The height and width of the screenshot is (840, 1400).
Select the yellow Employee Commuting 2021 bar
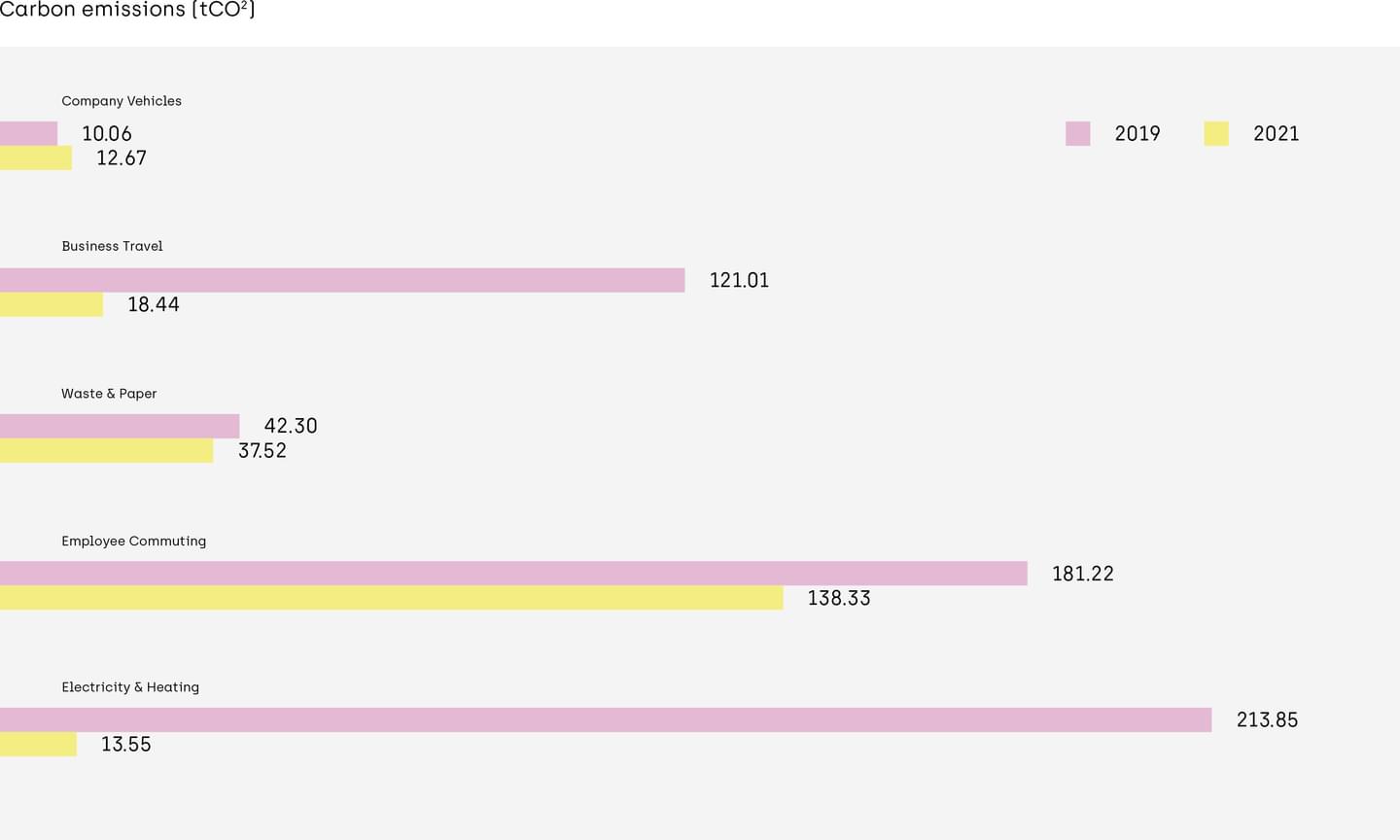coord(392,598)
